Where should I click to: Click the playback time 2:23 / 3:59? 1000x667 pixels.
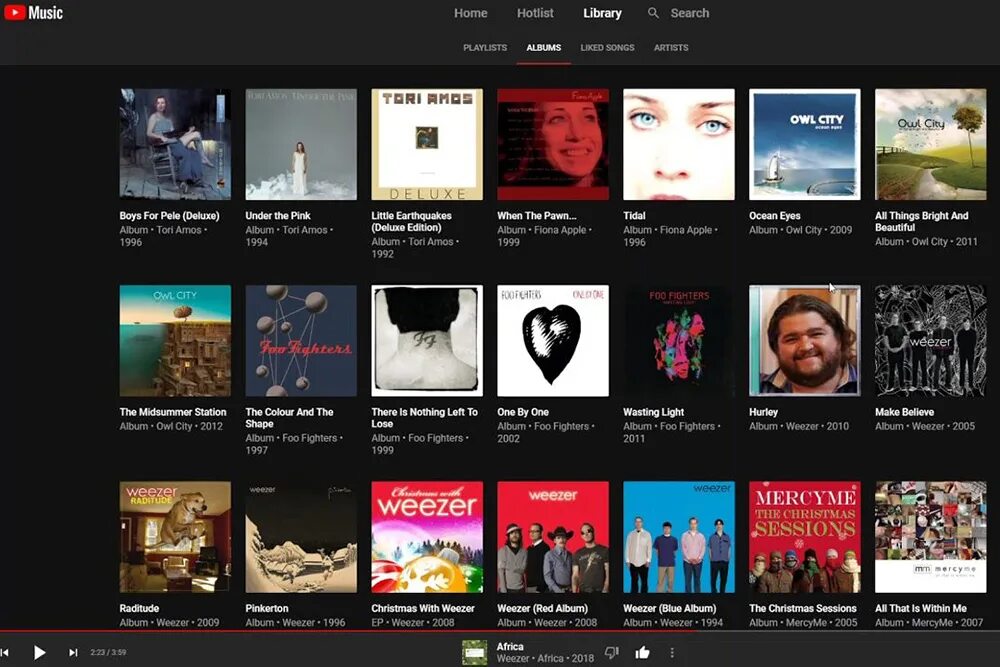[x=108, y=652]
